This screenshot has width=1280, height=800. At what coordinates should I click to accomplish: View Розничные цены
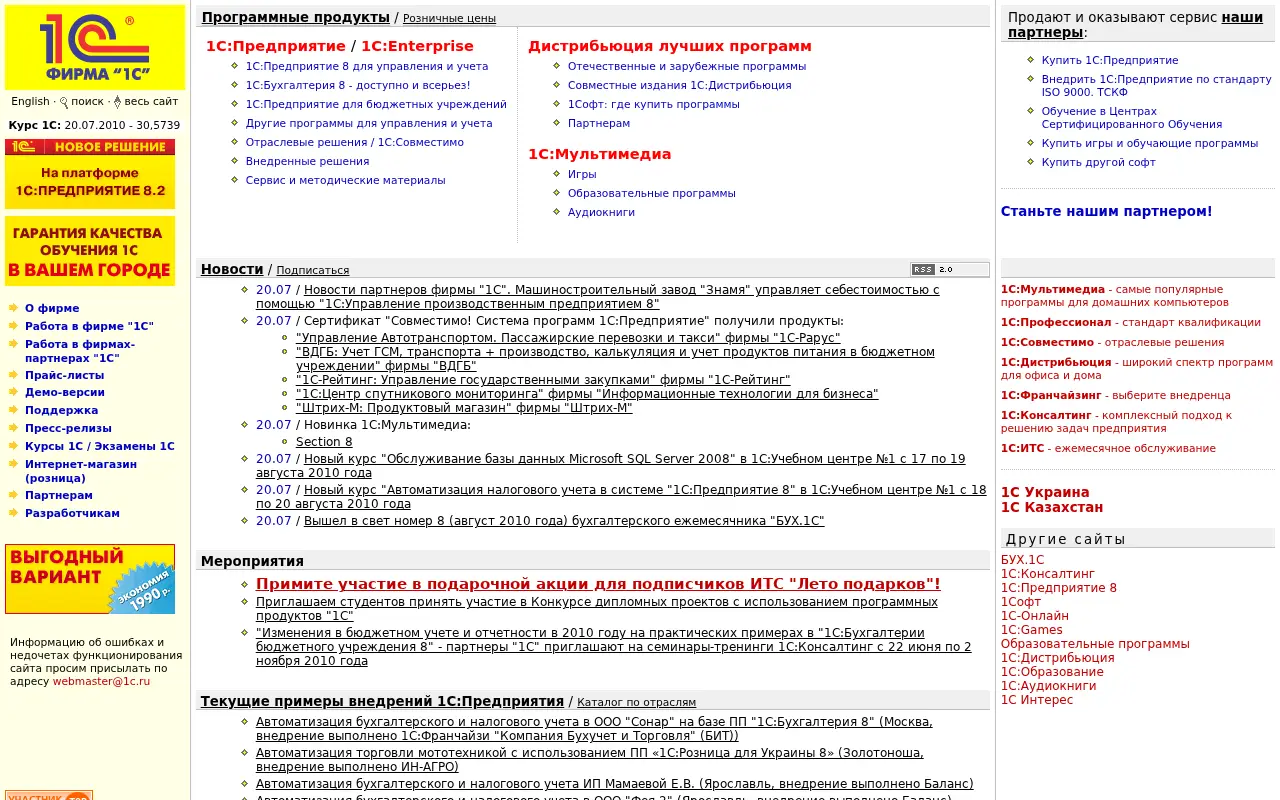[x=449, y=18]
